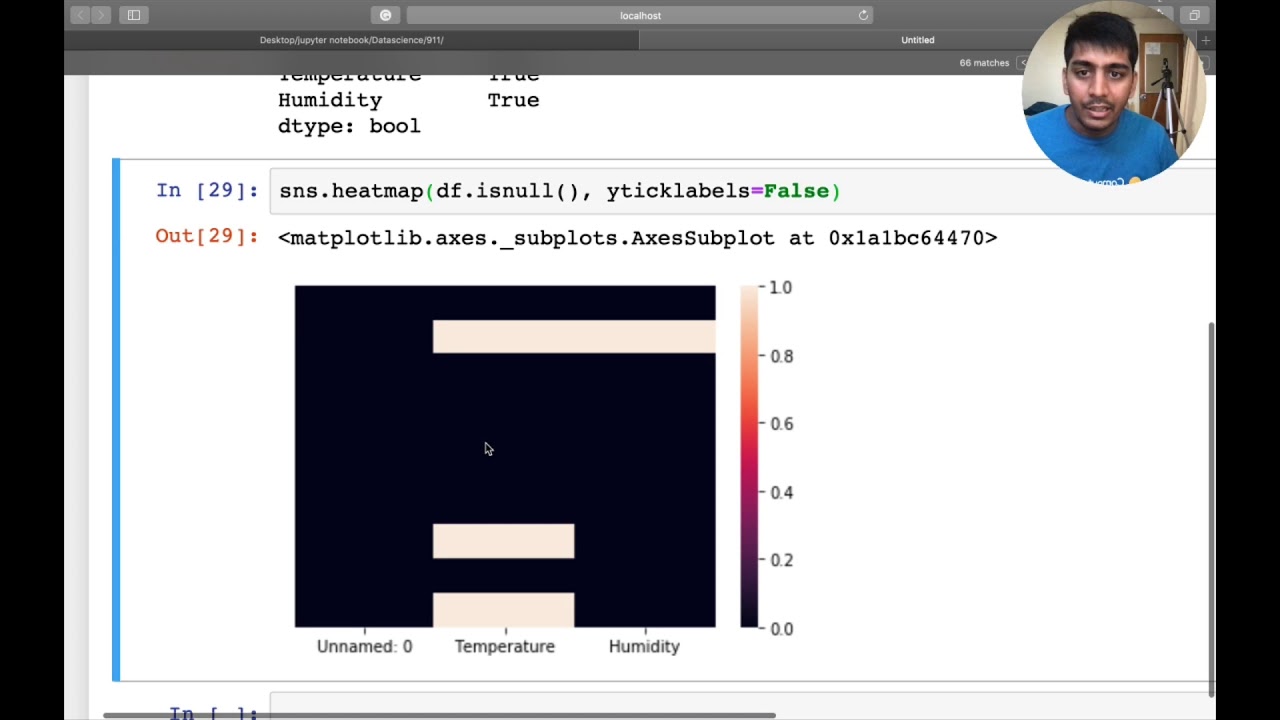Viewport: 1280px width, 720px height.
Task: Click the Safari back arrow button
Action: [x=81, y=15]
